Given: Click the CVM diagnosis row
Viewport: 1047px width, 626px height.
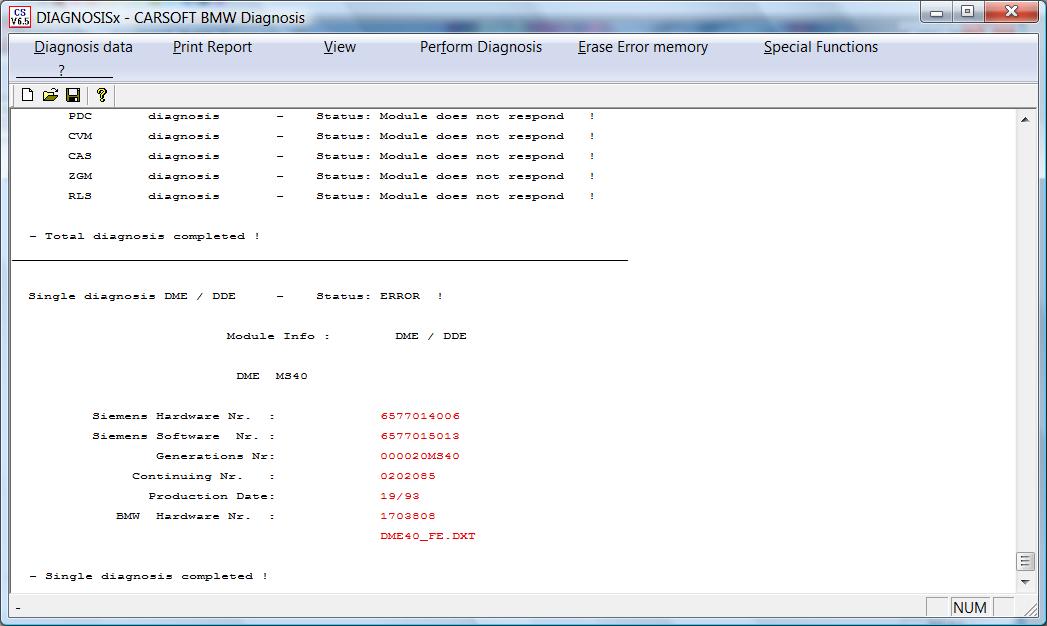Looking at the screenshot, I should (x=331, y=136).
